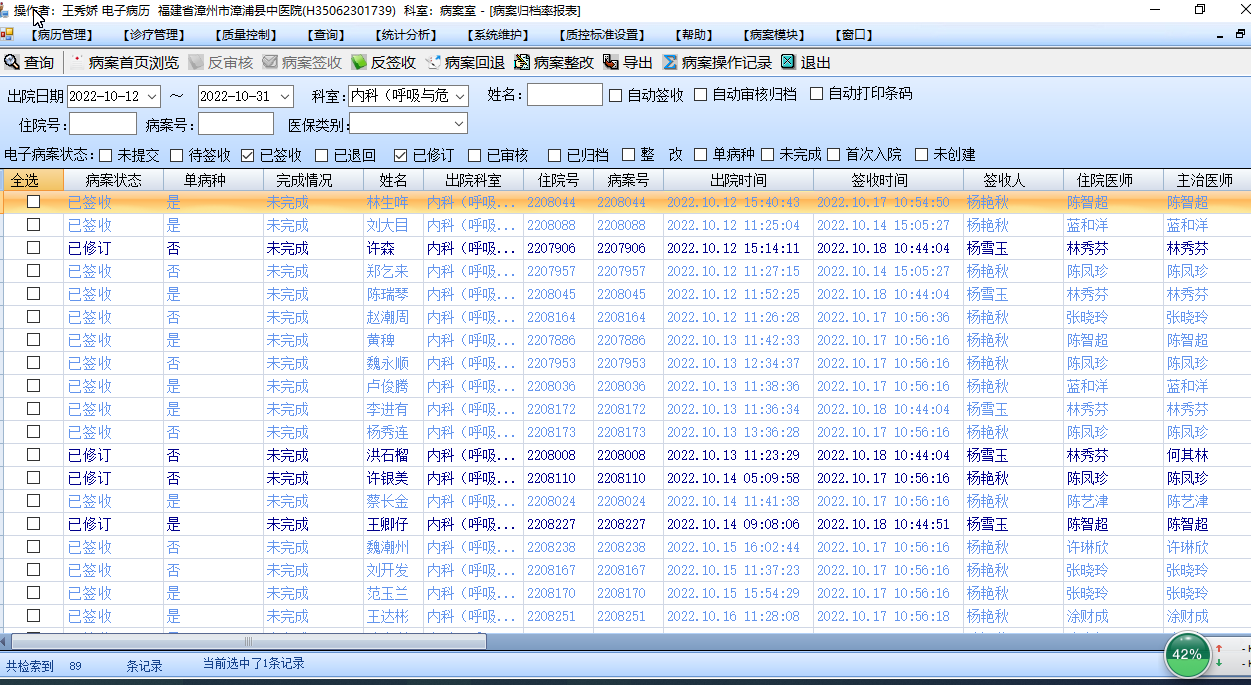1251x685 pixels.
Task: Select the row checkbox for 许森
Action: [x=33, y=248]
